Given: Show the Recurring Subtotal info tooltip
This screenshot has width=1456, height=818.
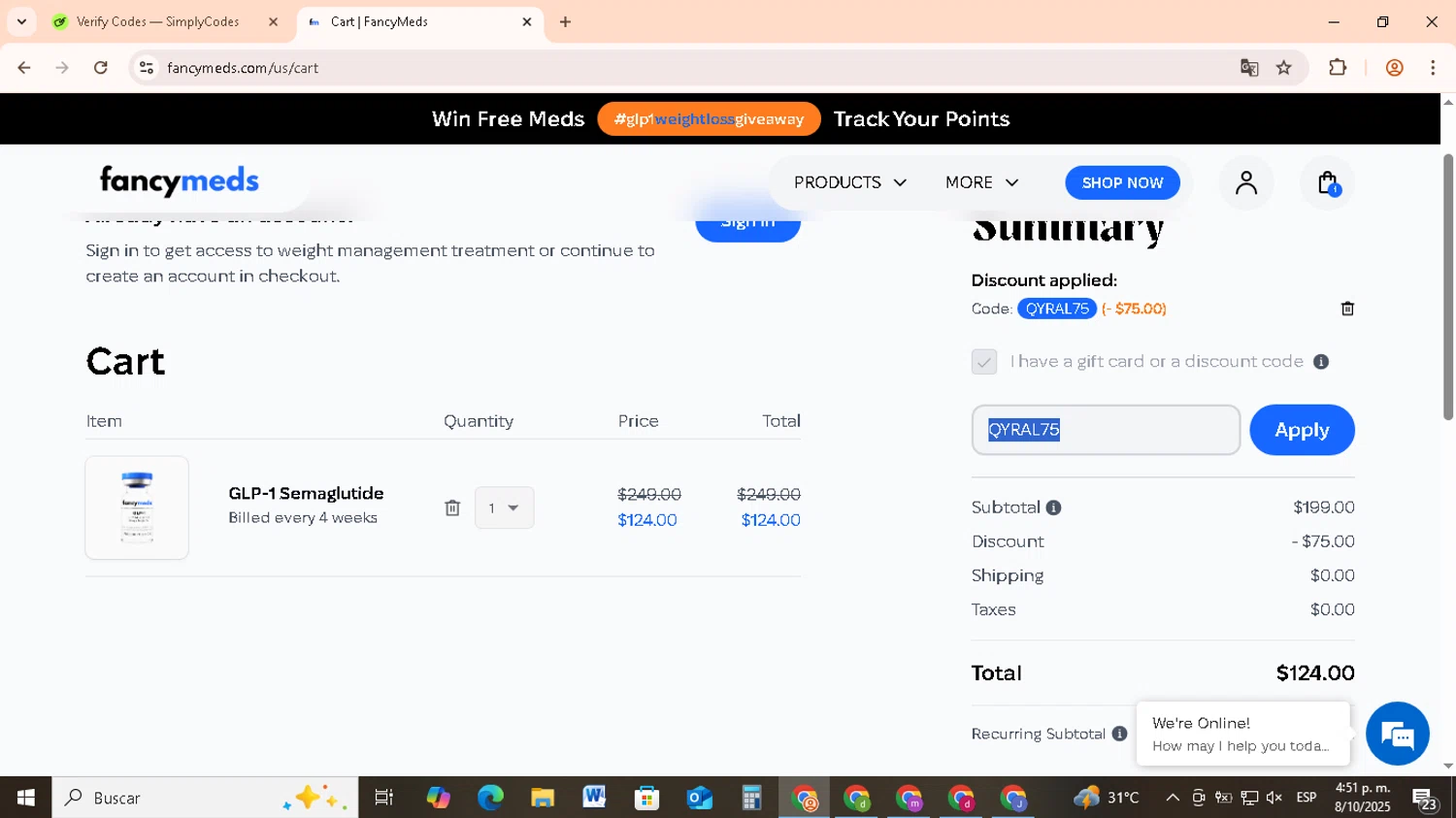Looking at the screenshot, I should point(1119,734).
